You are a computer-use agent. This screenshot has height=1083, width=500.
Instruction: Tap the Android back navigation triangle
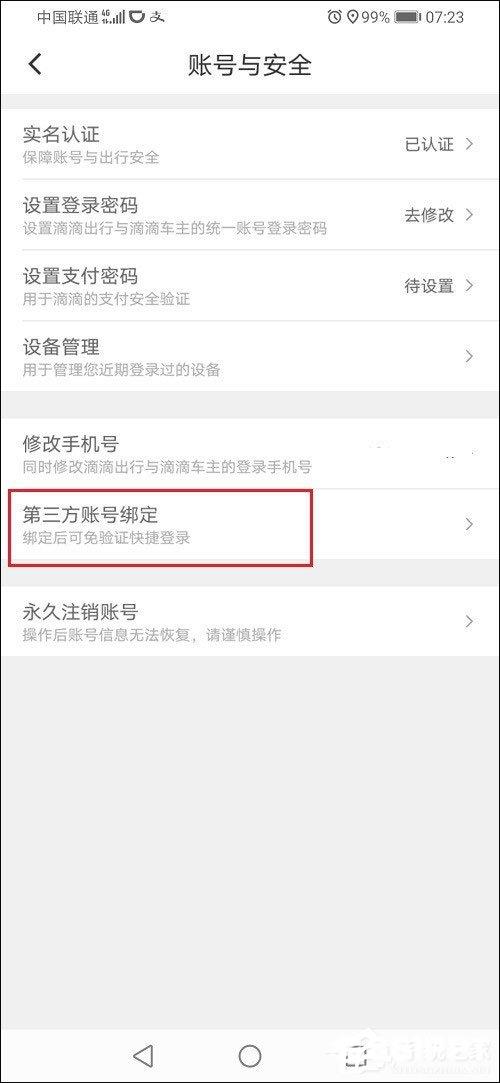(143, 1055)
